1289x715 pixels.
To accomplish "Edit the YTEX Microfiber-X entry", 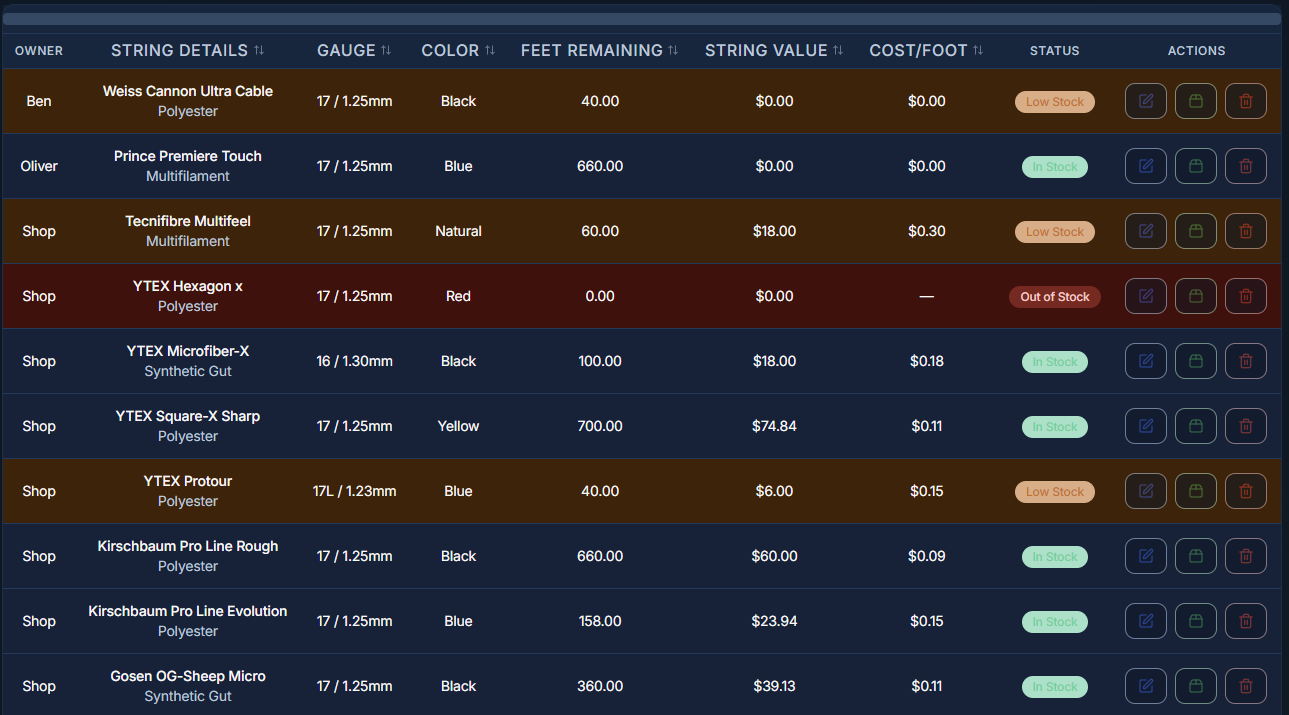I will point(1146,361).
